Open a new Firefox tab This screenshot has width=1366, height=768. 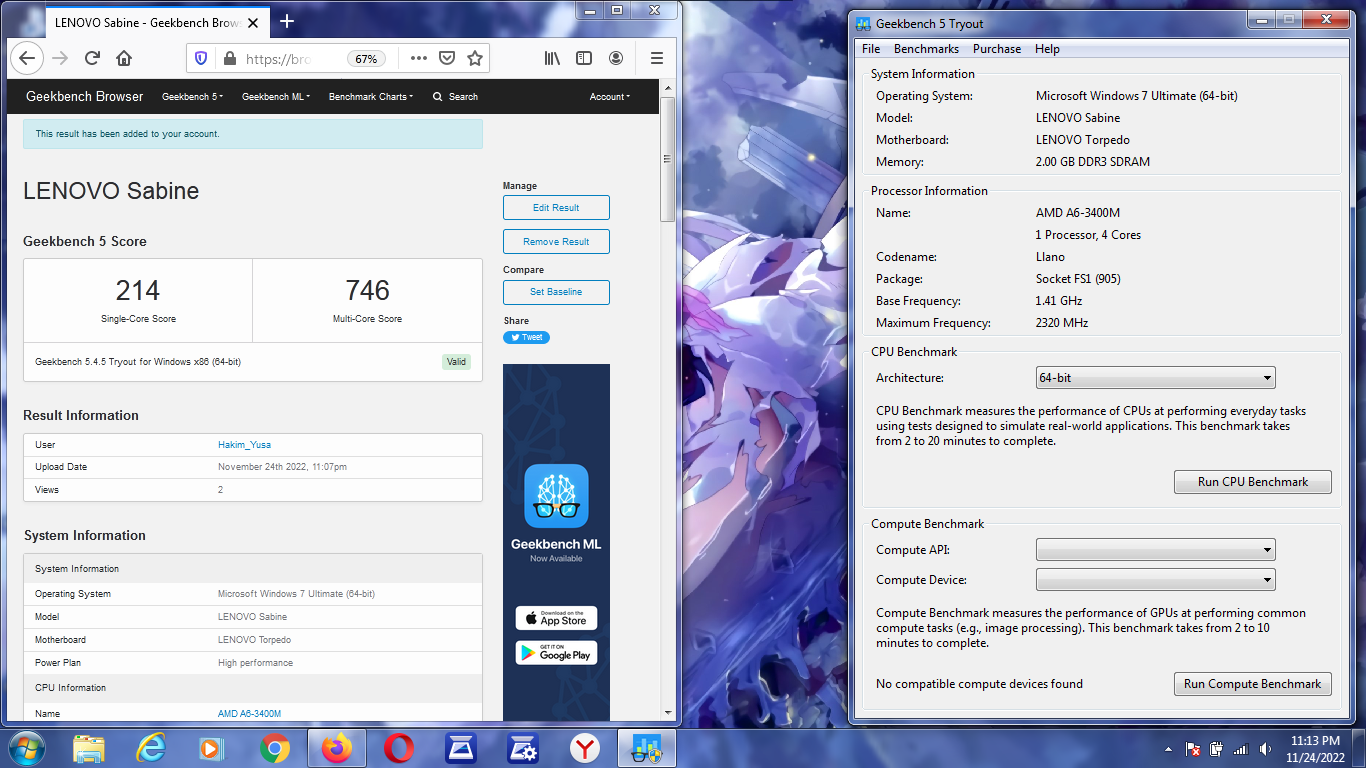coord(287,21)
